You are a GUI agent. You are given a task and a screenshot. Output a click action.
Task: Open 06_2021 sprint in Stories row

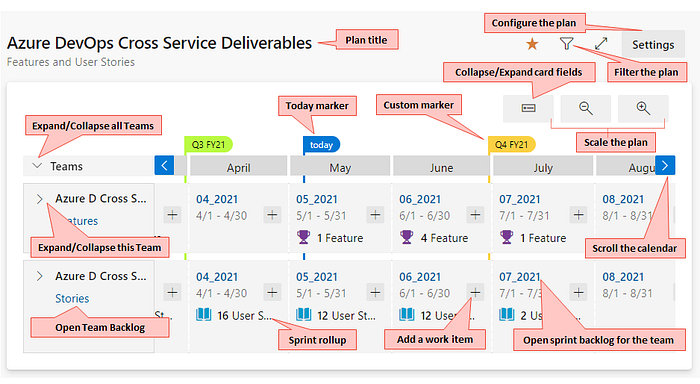pyautogui.click(x=420, y=277)
